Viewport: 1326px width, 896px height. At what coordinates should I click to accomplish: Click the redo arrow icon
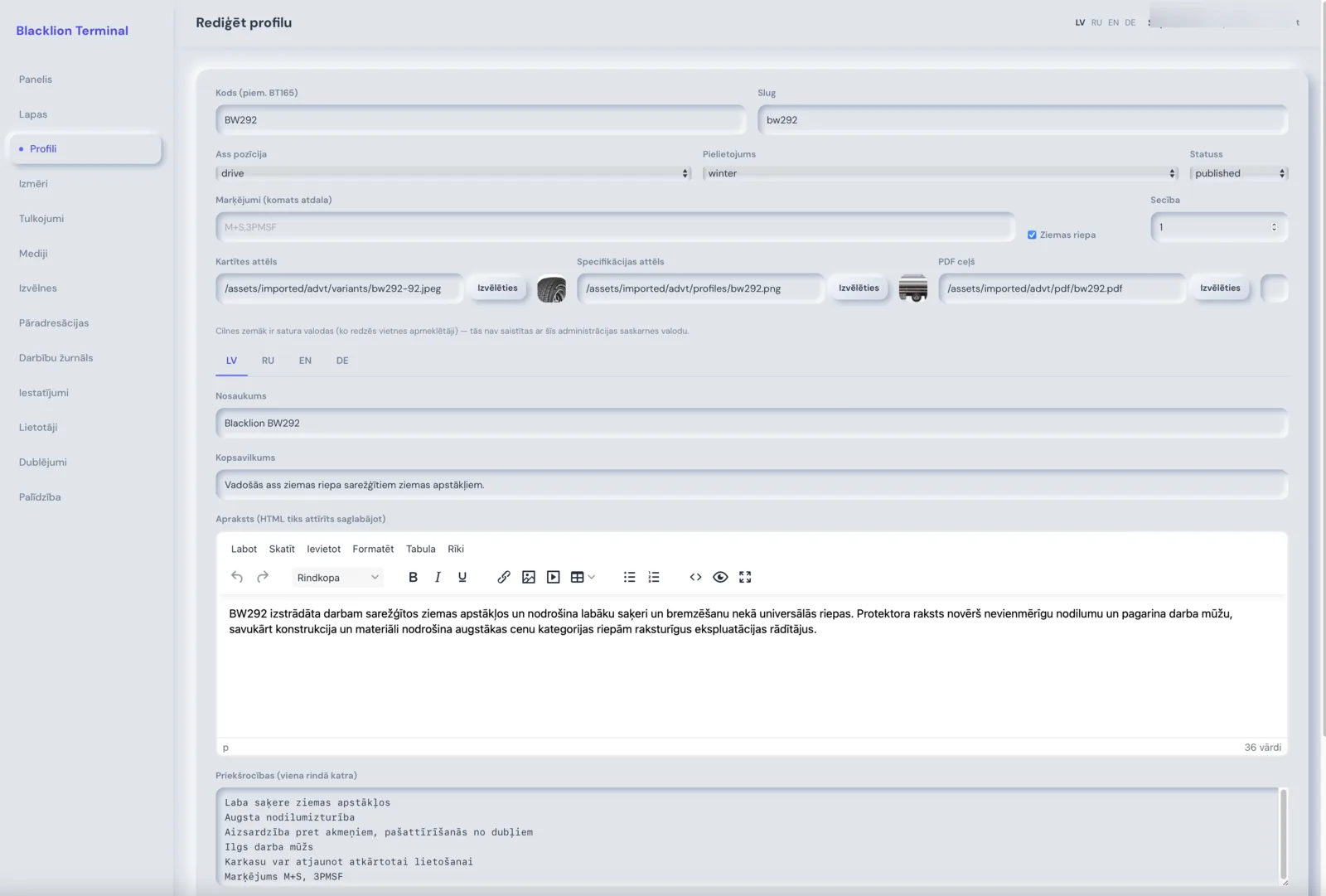(x=263, y=577)
